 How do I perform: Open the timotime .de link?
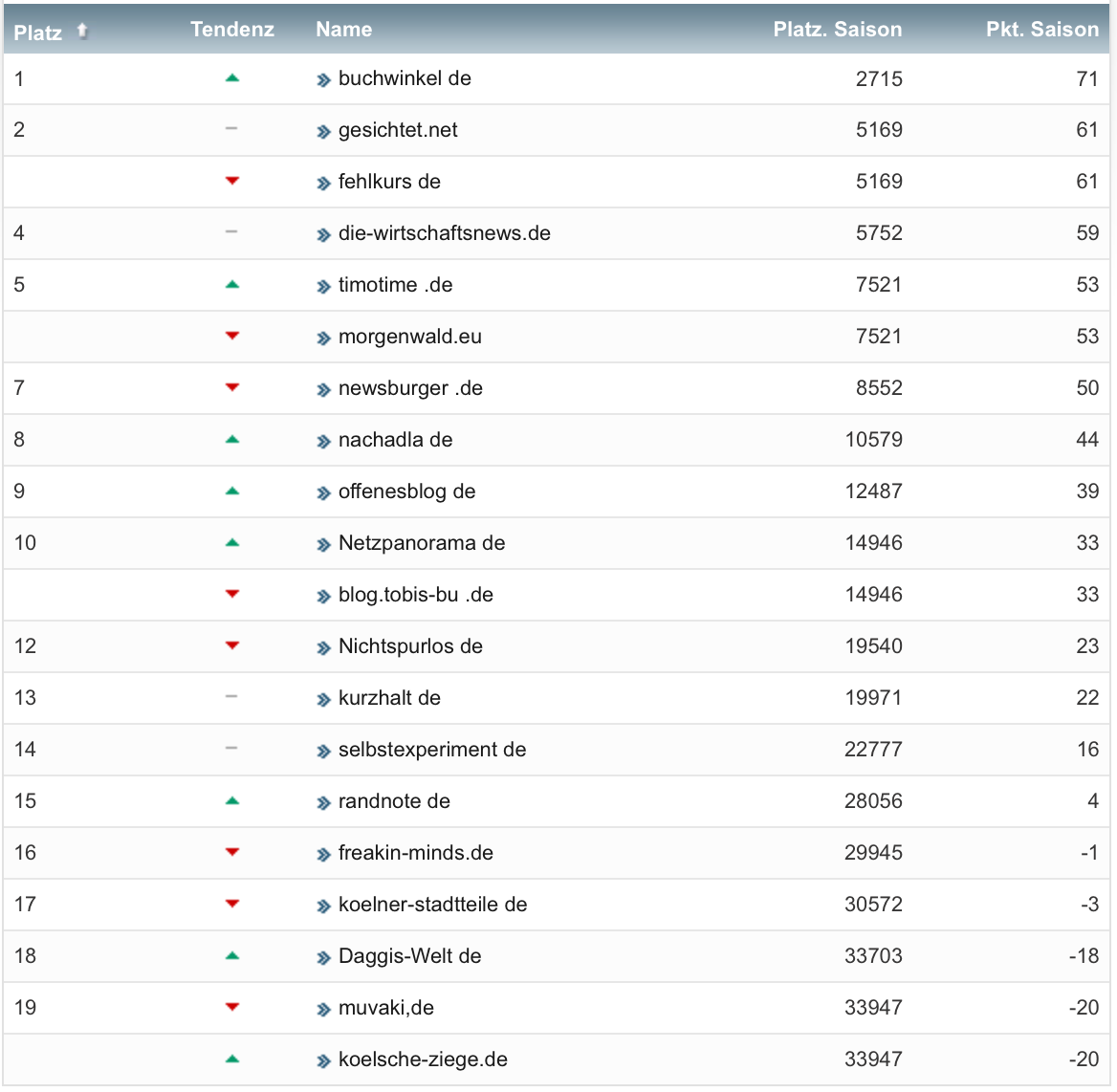coord(395,285)
